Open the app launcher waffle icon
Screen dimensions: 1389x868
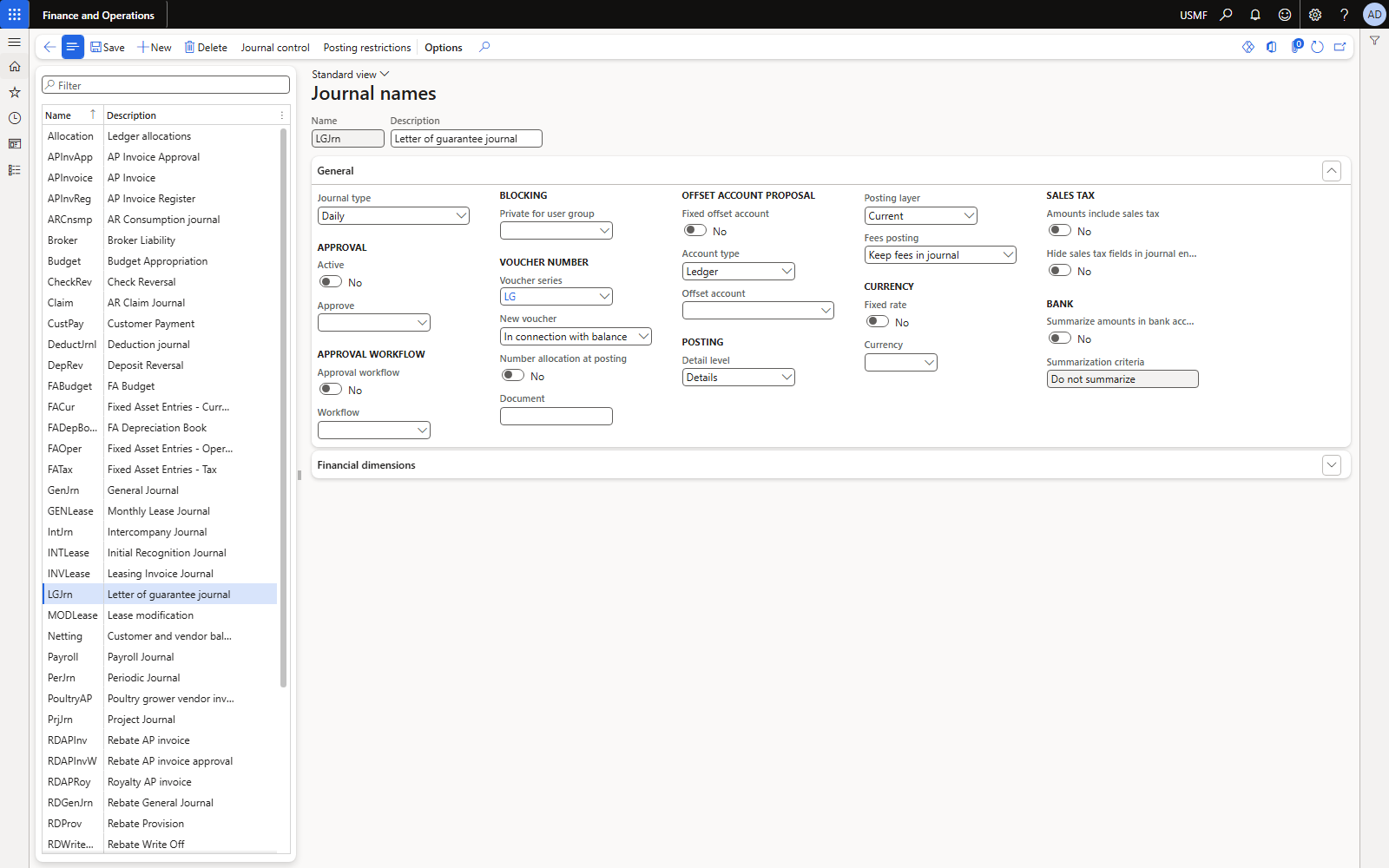point(15,15)
